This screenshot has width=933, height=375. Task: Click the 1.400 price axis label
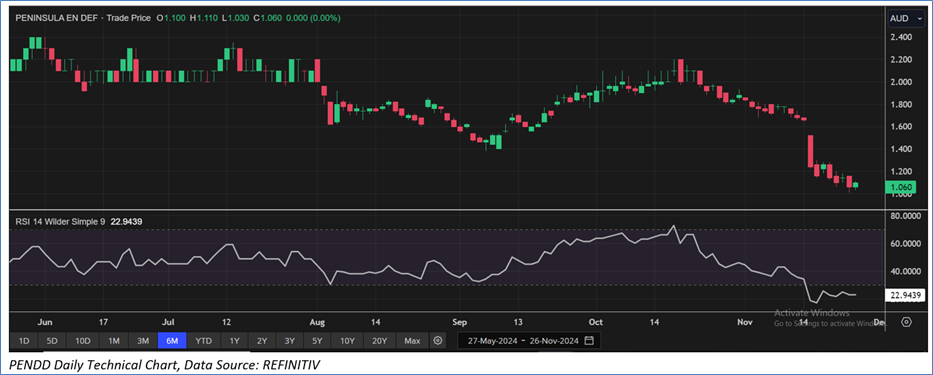pyautogui.click(x=901, y=149)
